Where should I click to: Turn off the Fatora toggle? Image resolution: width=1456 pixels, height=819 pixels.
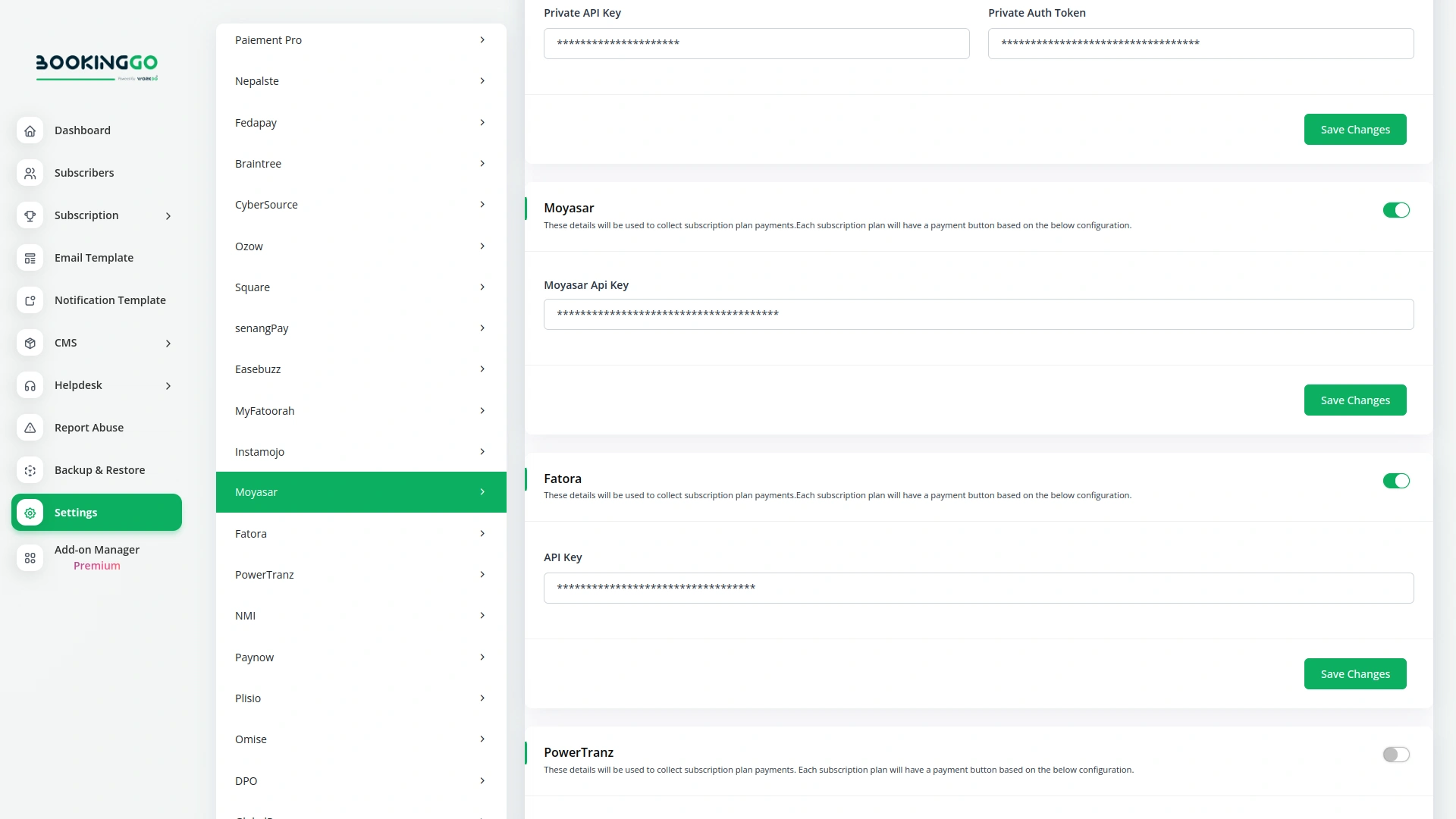coord(1396,481)
